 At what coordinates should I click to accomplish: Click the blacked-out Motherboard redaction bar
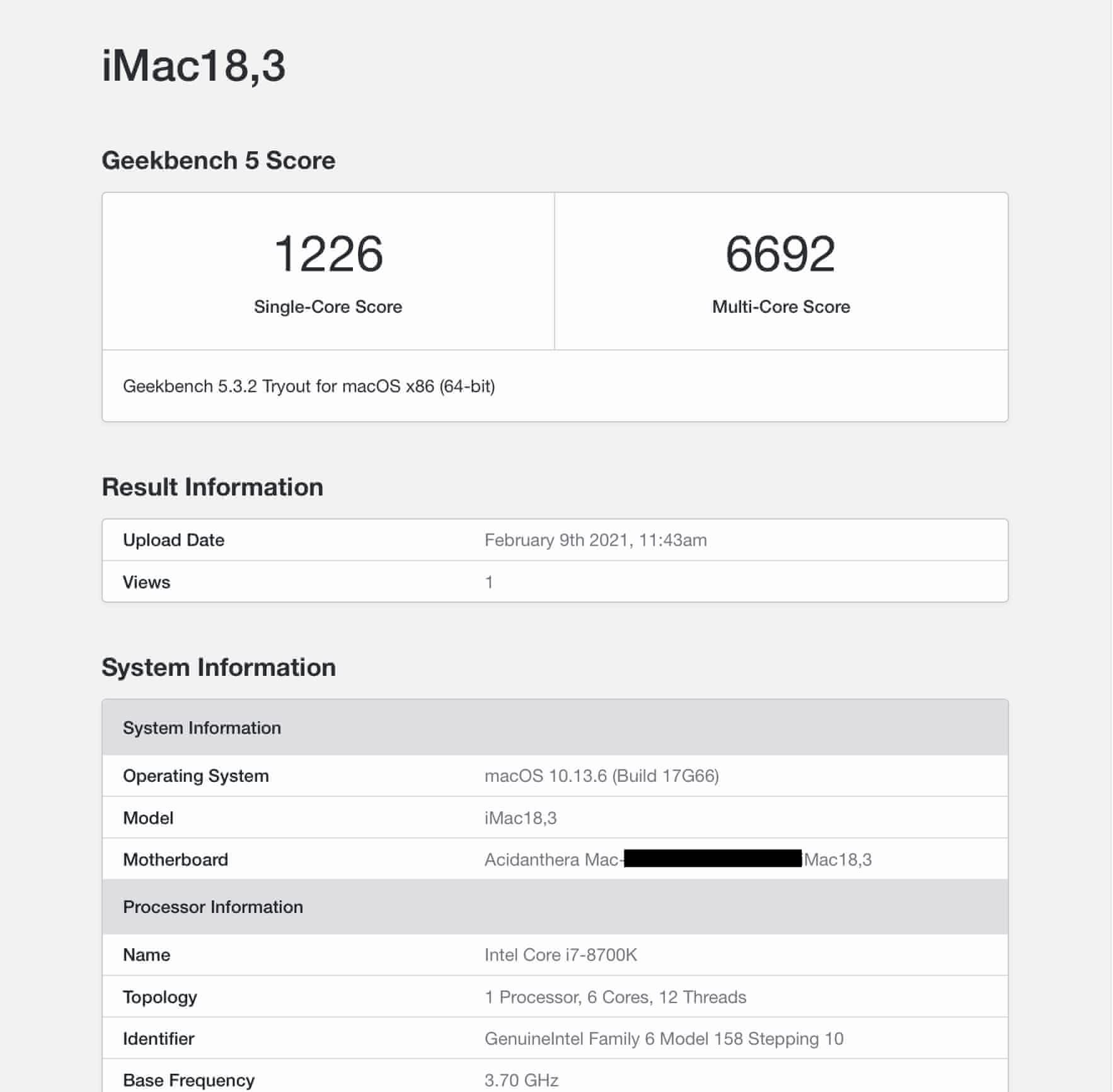pyautogui.click(x=713, y=859)
